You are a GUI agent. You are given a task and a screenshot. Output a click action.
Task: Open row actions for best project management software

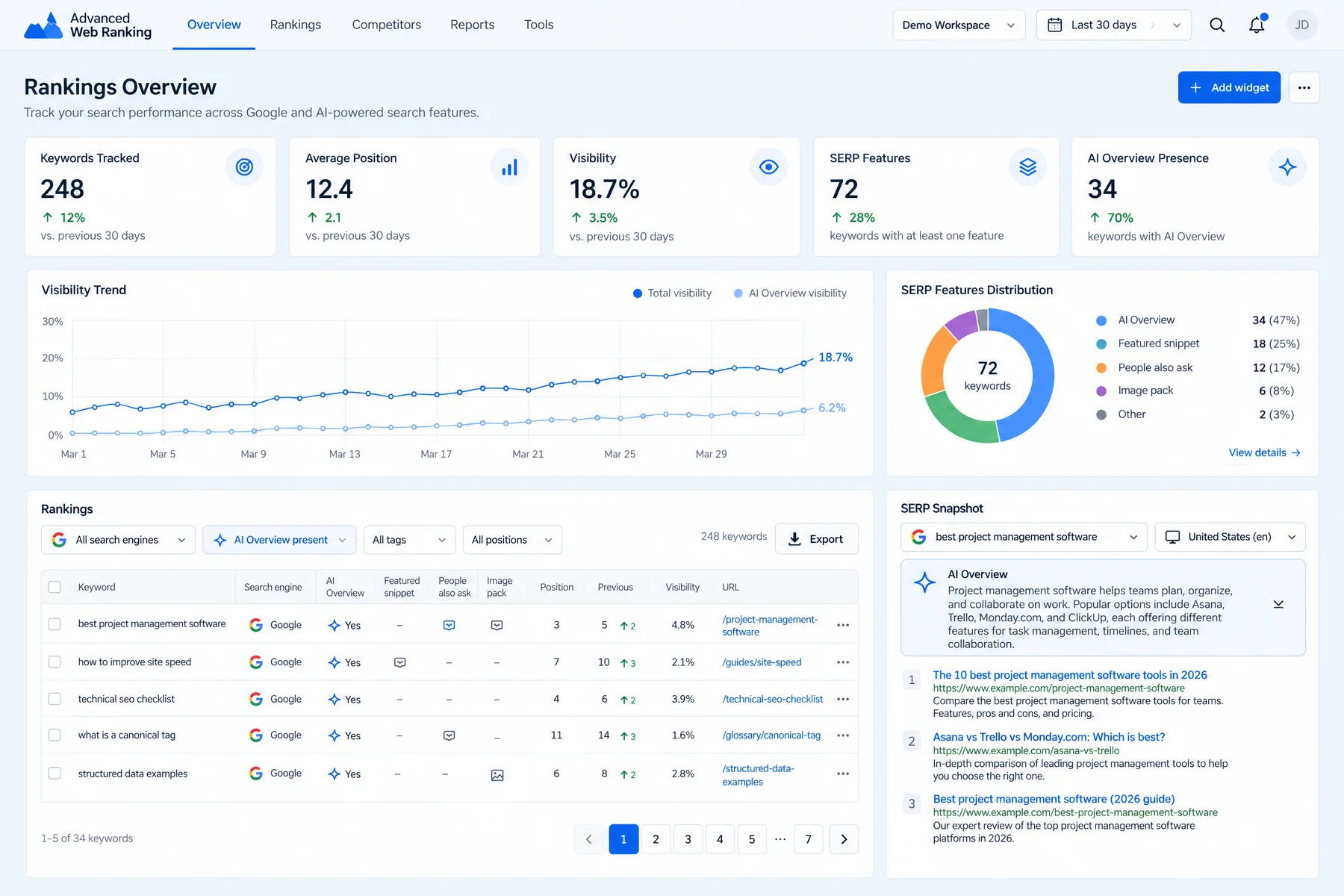(843, 625)
